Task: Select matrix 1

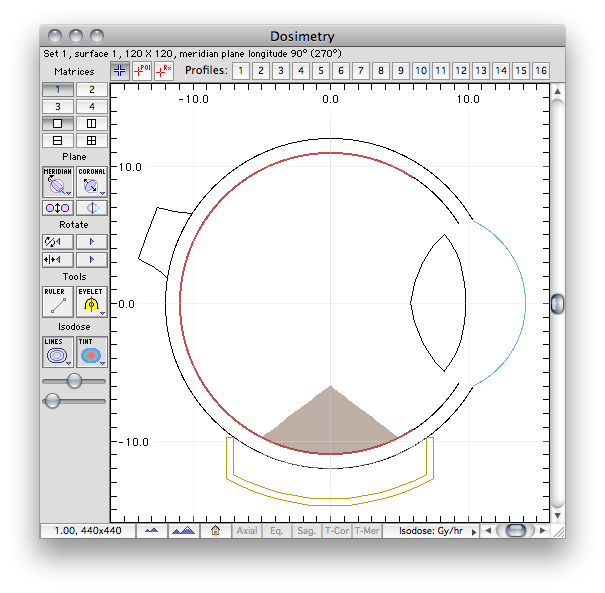Action: click(x=57, y=90)
